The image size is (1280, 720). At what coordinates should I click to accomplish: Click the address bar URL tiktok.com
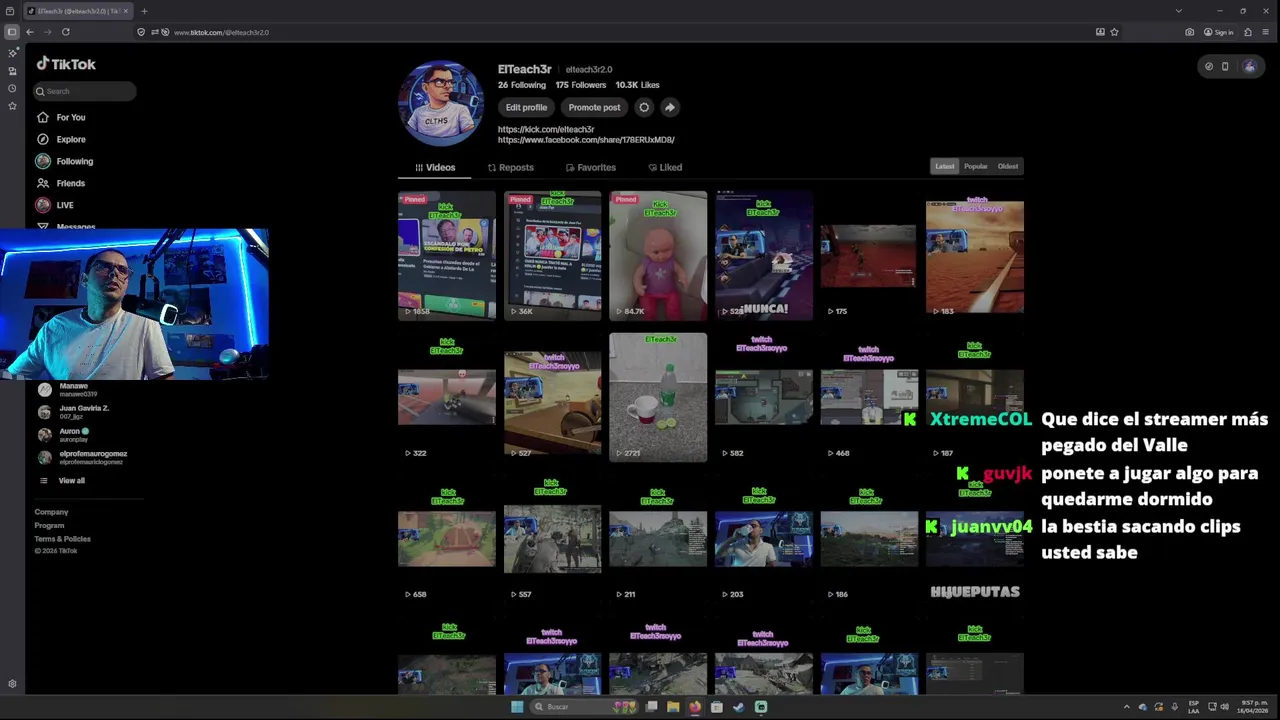coord(221,32)
